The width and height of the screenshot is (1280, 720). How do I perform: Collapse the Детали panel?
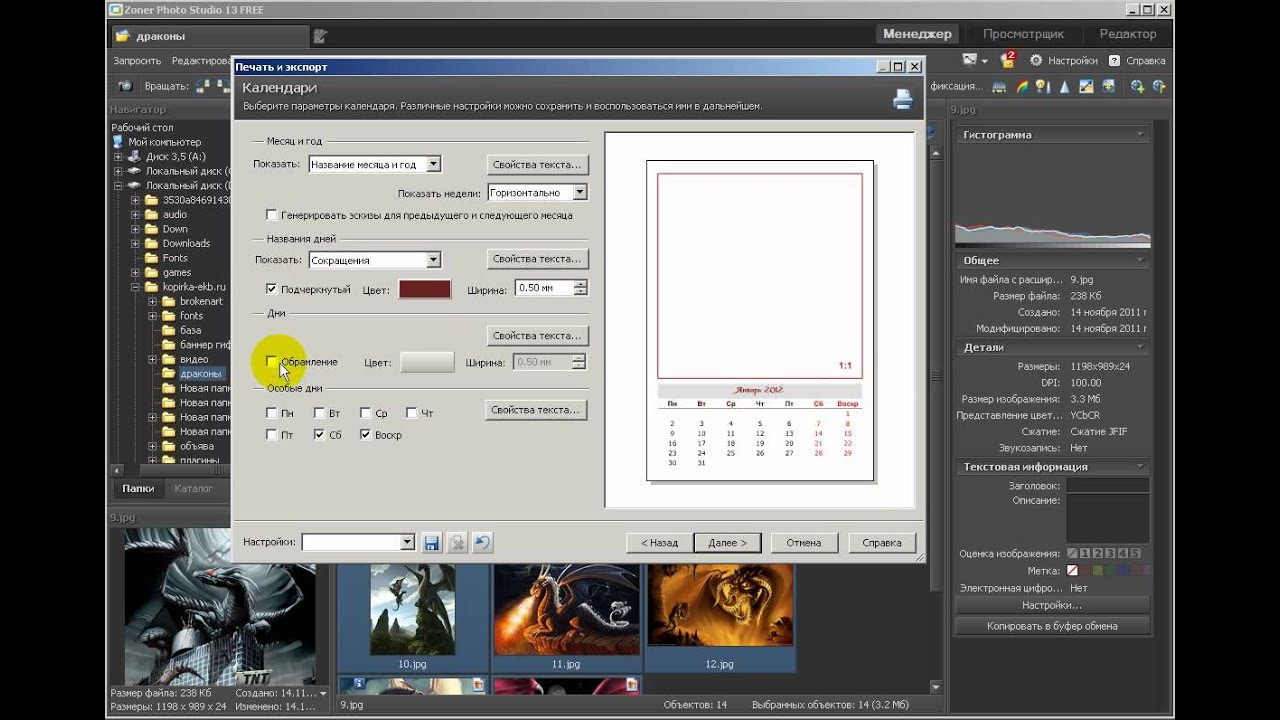tap(1140, 348)
